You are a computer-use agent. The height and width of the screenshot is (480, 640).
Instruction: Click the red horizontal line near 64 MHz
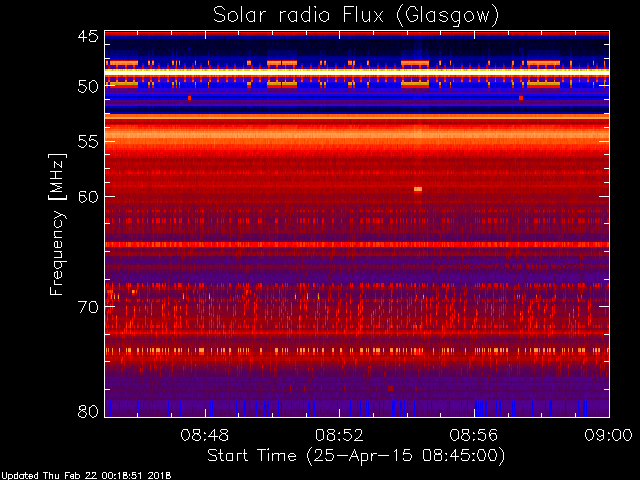[357, 244]
